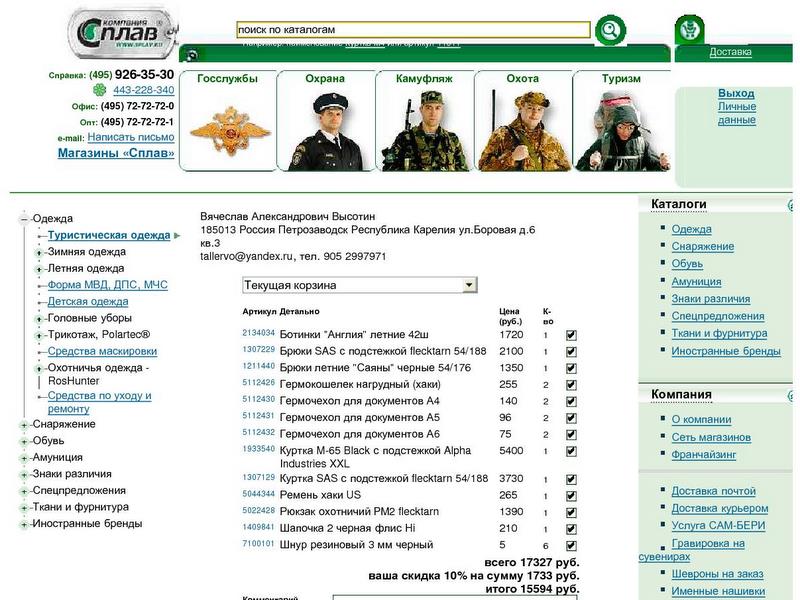
Task: Click the Написать письмо link
Action: point(130,137)
